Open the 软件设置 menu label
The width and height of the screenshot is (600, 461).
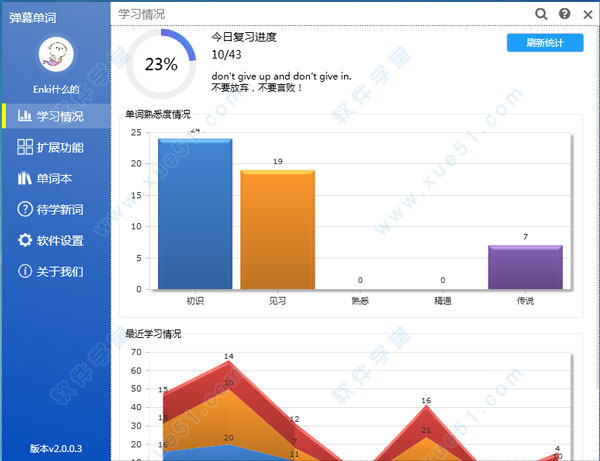click(x=60, y=241)
